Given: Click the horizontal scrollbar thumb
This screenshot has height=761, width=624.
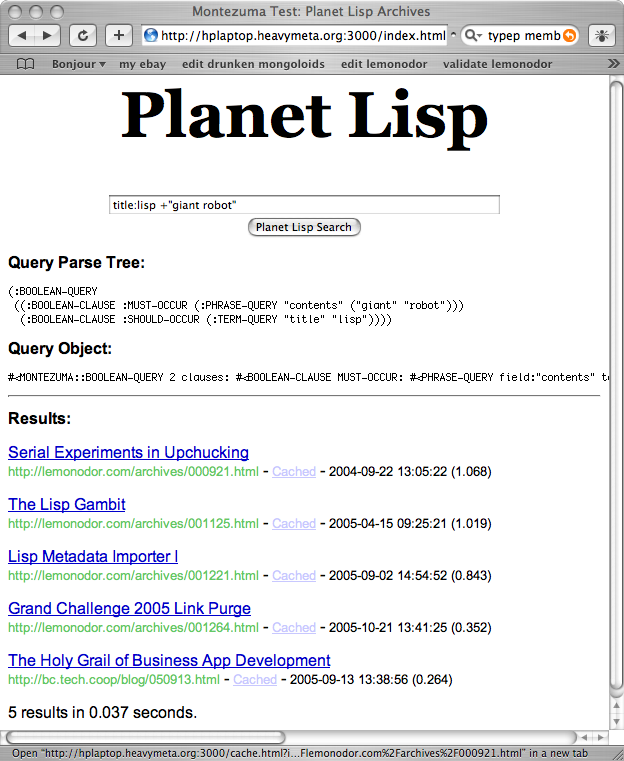Looking at the screenshot, I should click(145, 737).
